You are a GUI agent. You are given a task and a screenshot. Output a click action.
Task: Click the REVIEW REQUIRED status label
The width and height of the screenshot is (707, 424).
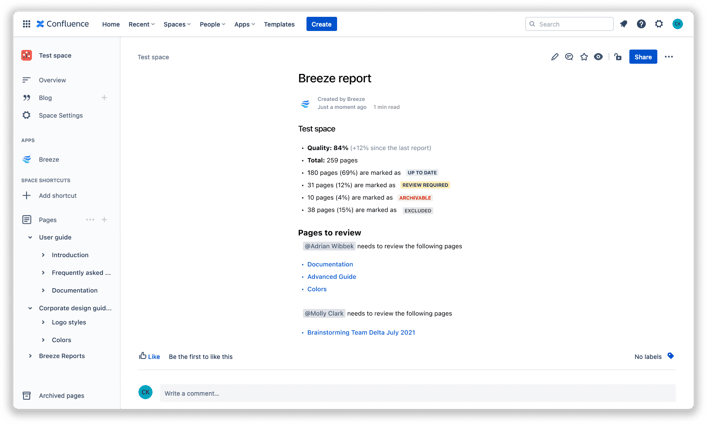(x=425, y=185)
